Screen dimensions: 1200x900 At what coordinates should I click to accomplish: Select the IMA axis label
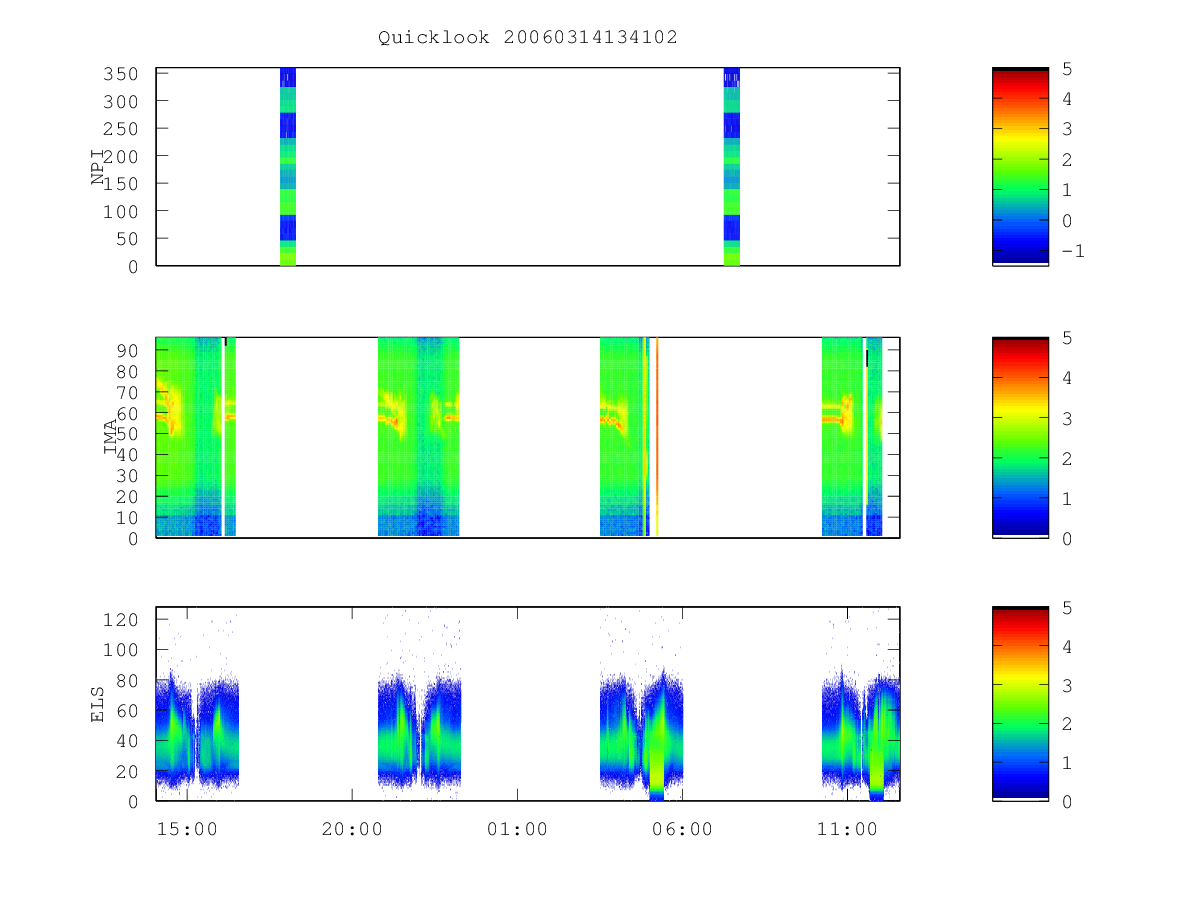tap(111, 437)
